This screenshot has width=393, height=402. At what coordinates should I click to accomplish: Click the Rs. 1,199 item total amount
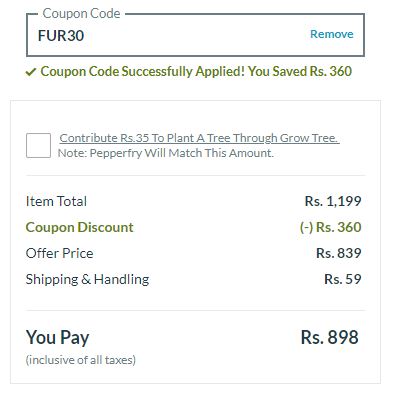tap(333, 201)
